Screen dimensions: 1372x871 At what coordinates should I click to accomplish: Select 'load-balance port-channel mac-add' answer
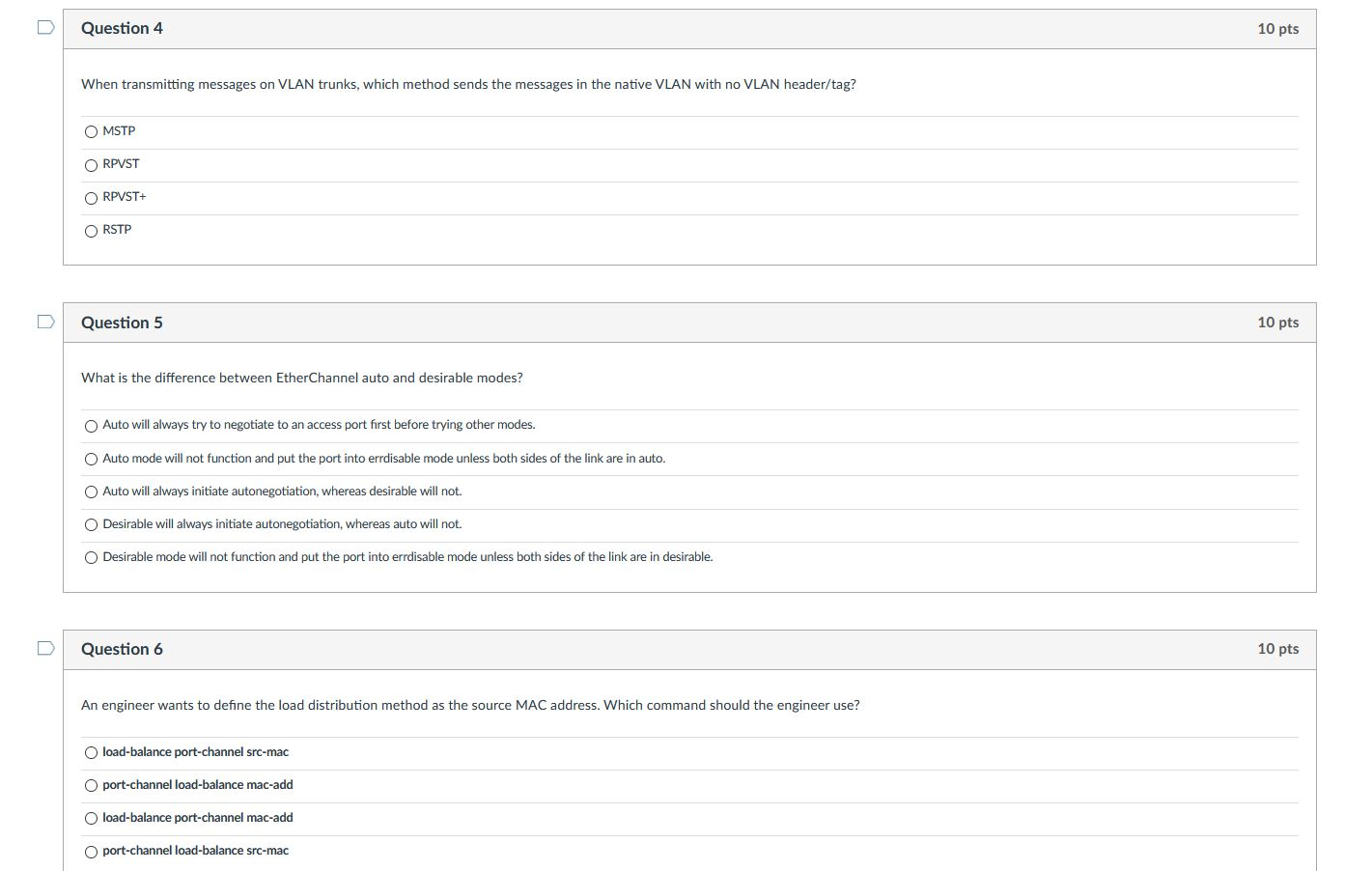91,818
